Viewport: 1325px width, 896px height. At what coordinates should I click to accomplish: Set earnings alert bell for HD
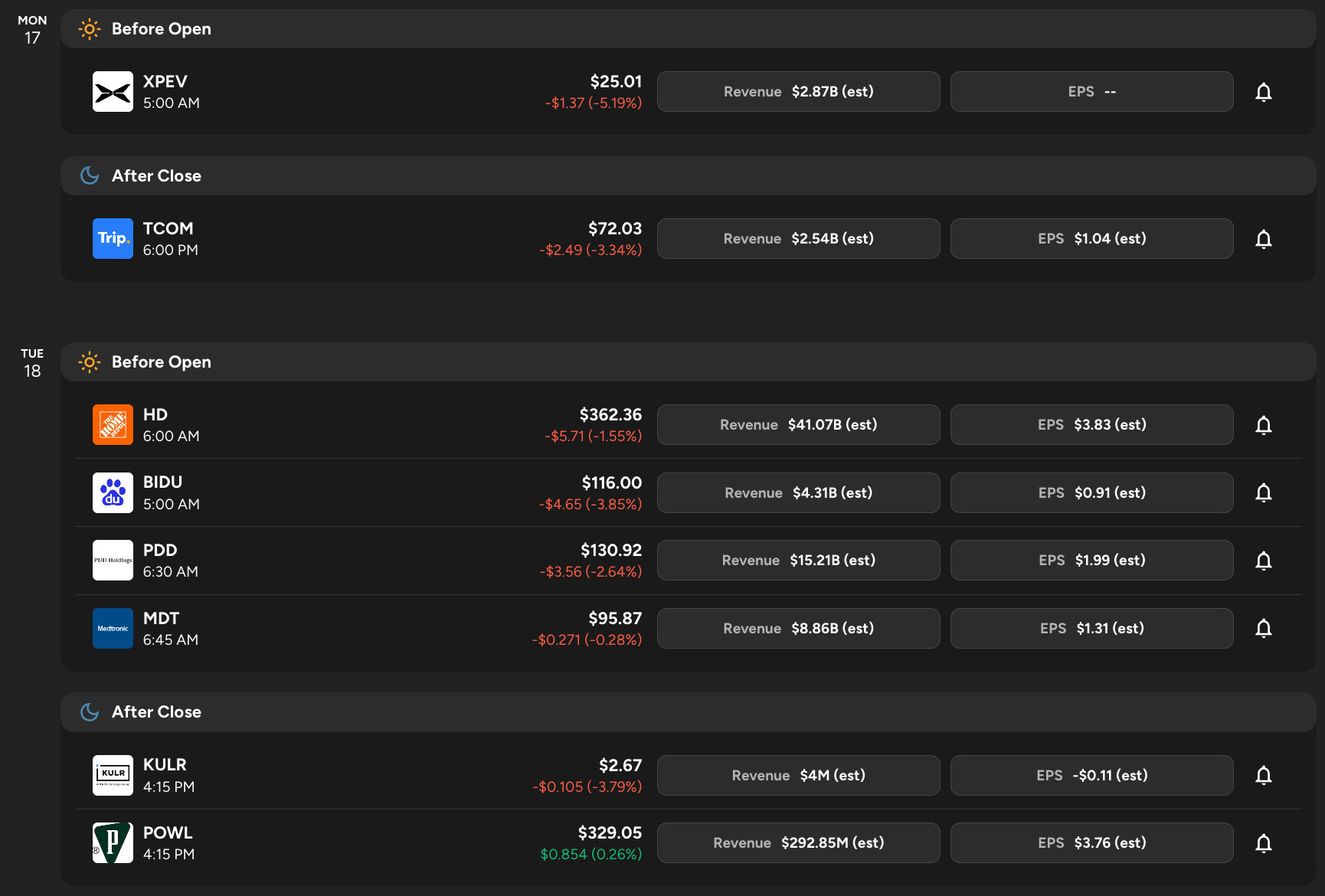[1264, 425]
